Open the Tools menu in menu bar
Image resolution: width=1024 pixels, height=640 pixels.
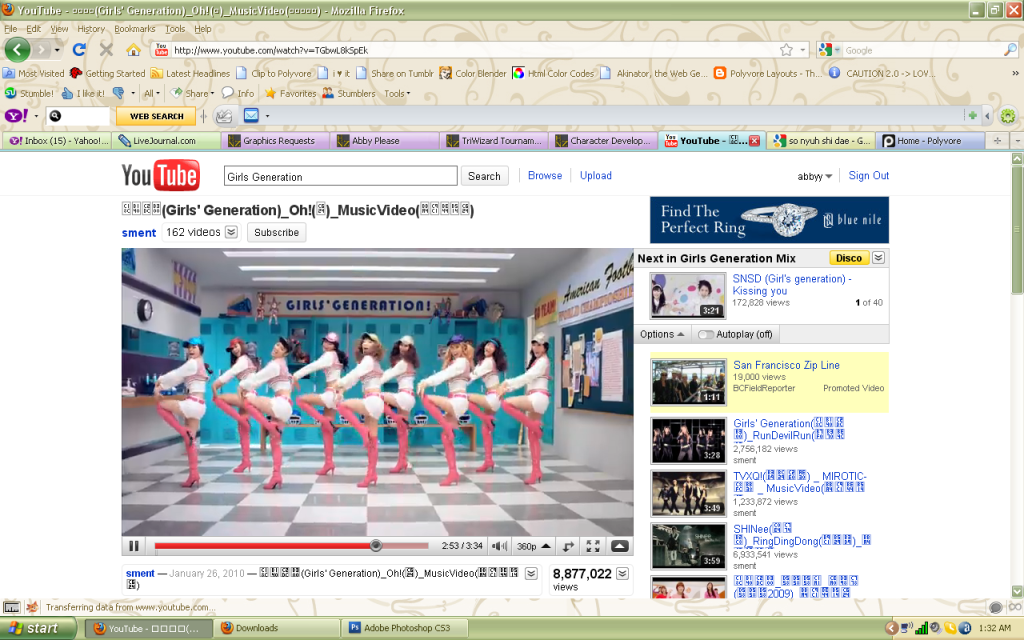175,29
